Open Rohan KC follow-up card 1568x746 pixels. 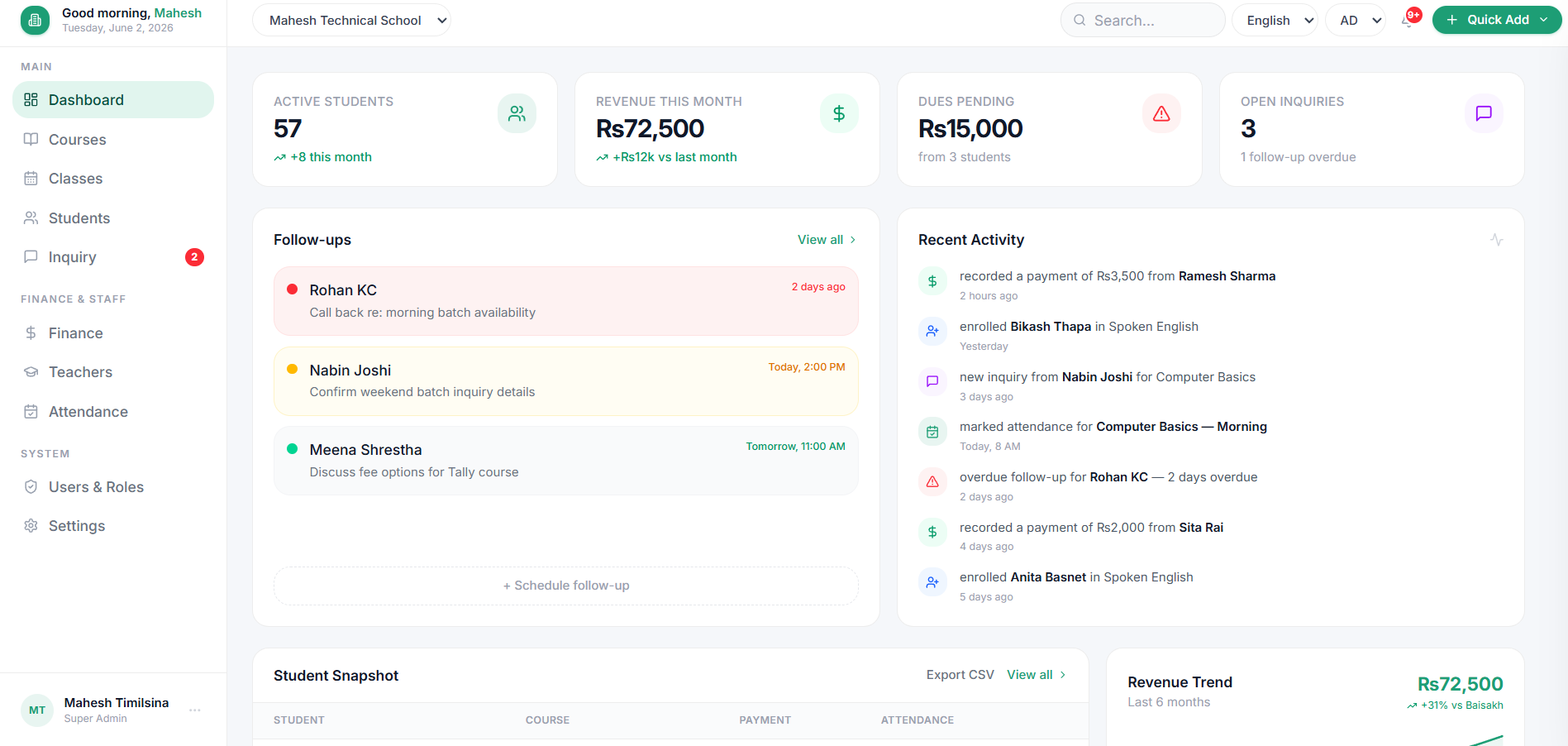coord(566,301)
